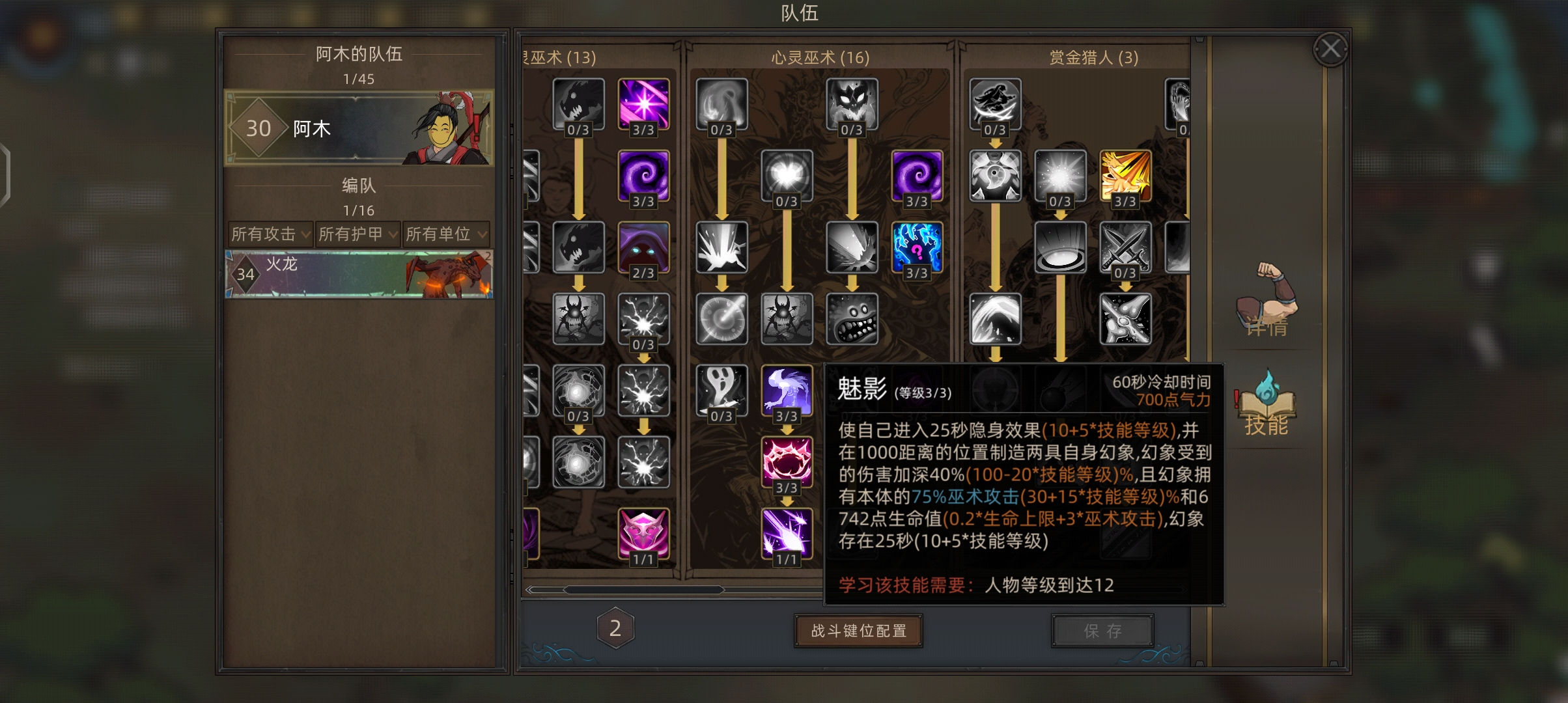
Task: Open the 所有护甲 armor filter dropdown
Action: pyautogui.click(x=357, y=234)
